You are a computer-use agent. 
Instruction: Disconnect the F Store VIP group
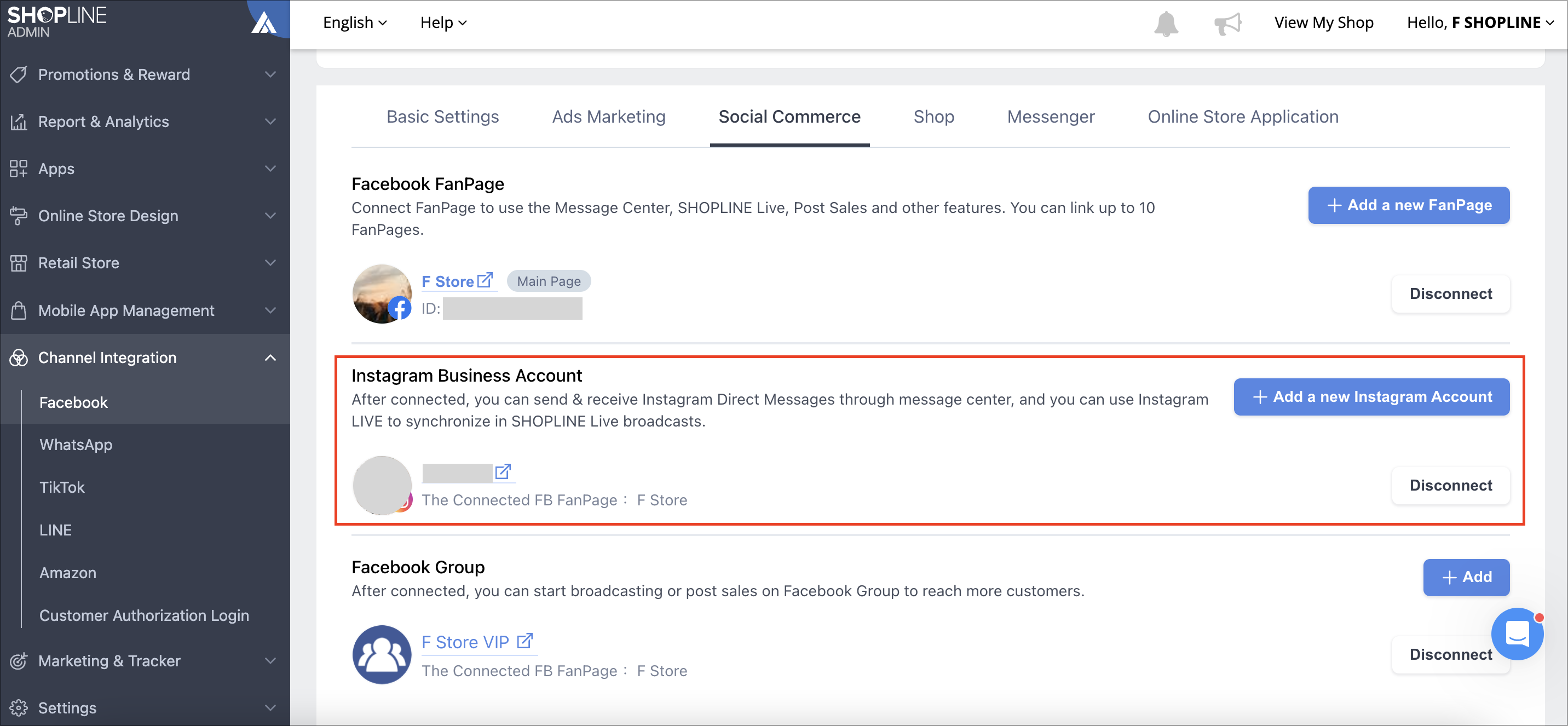point(1450,655)
